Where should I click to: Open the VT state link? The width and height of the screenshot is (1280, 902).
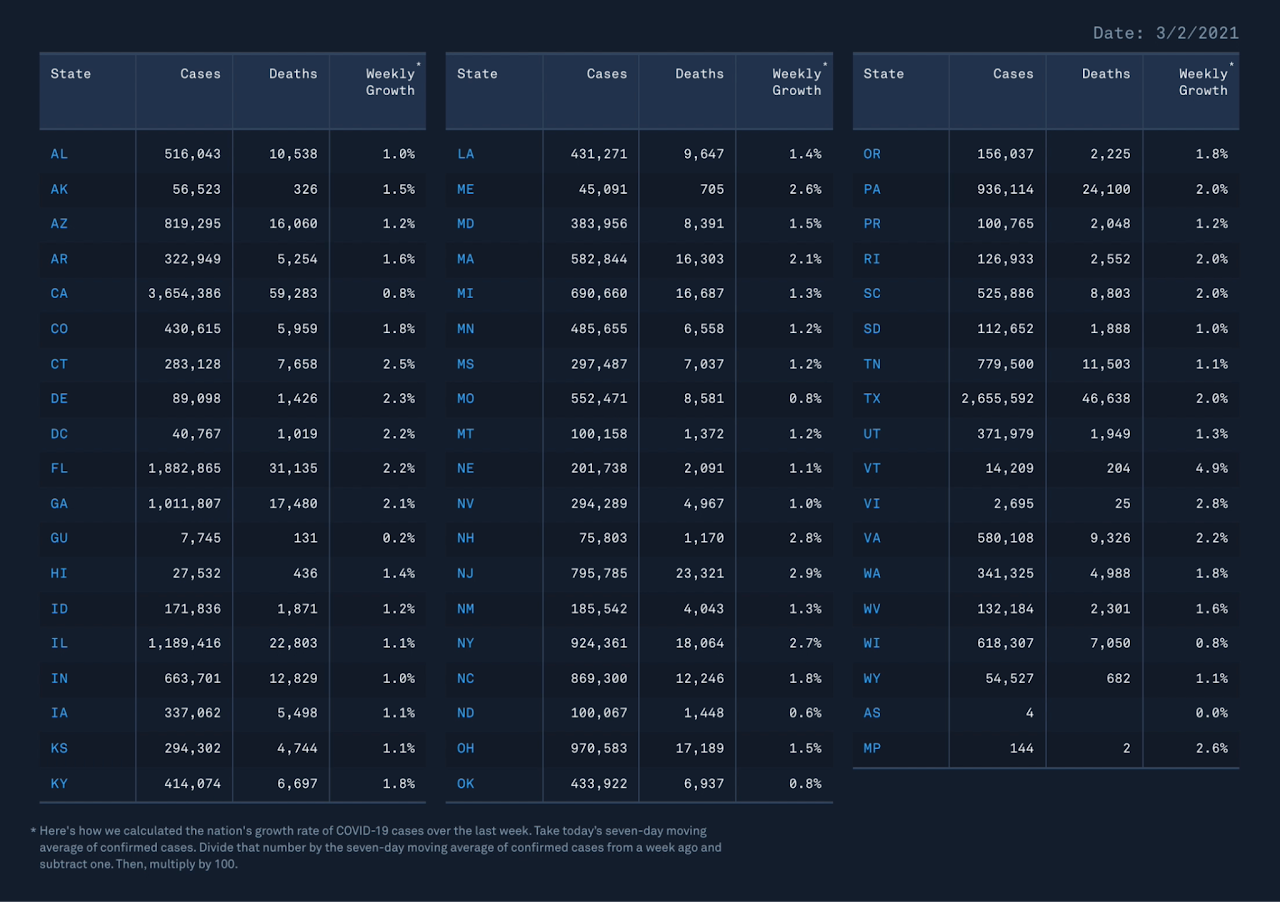point(872,468)
